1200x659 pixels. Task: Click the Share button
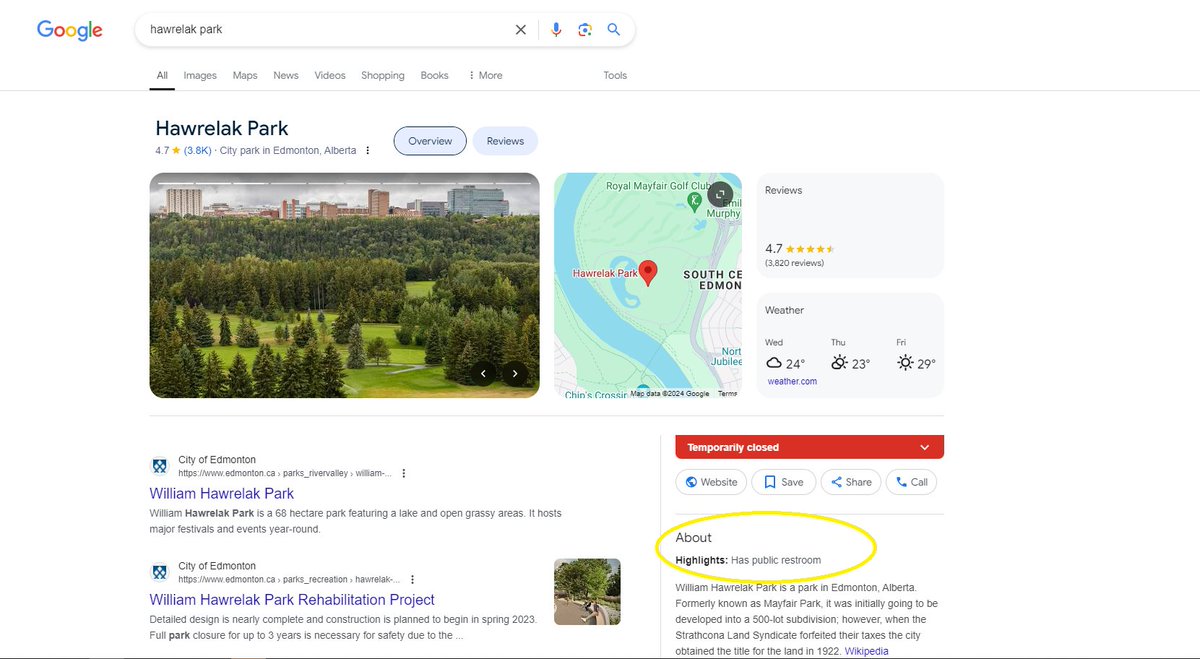point(850,482)
